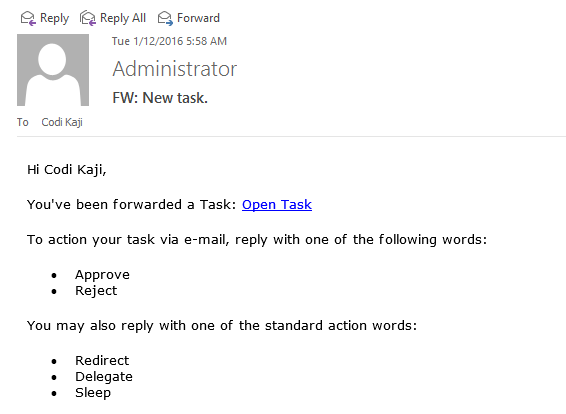566x414 pixels.
Task: Click the Reply All envelope icon
Action: pyautogui.click(x=88, y=18)
